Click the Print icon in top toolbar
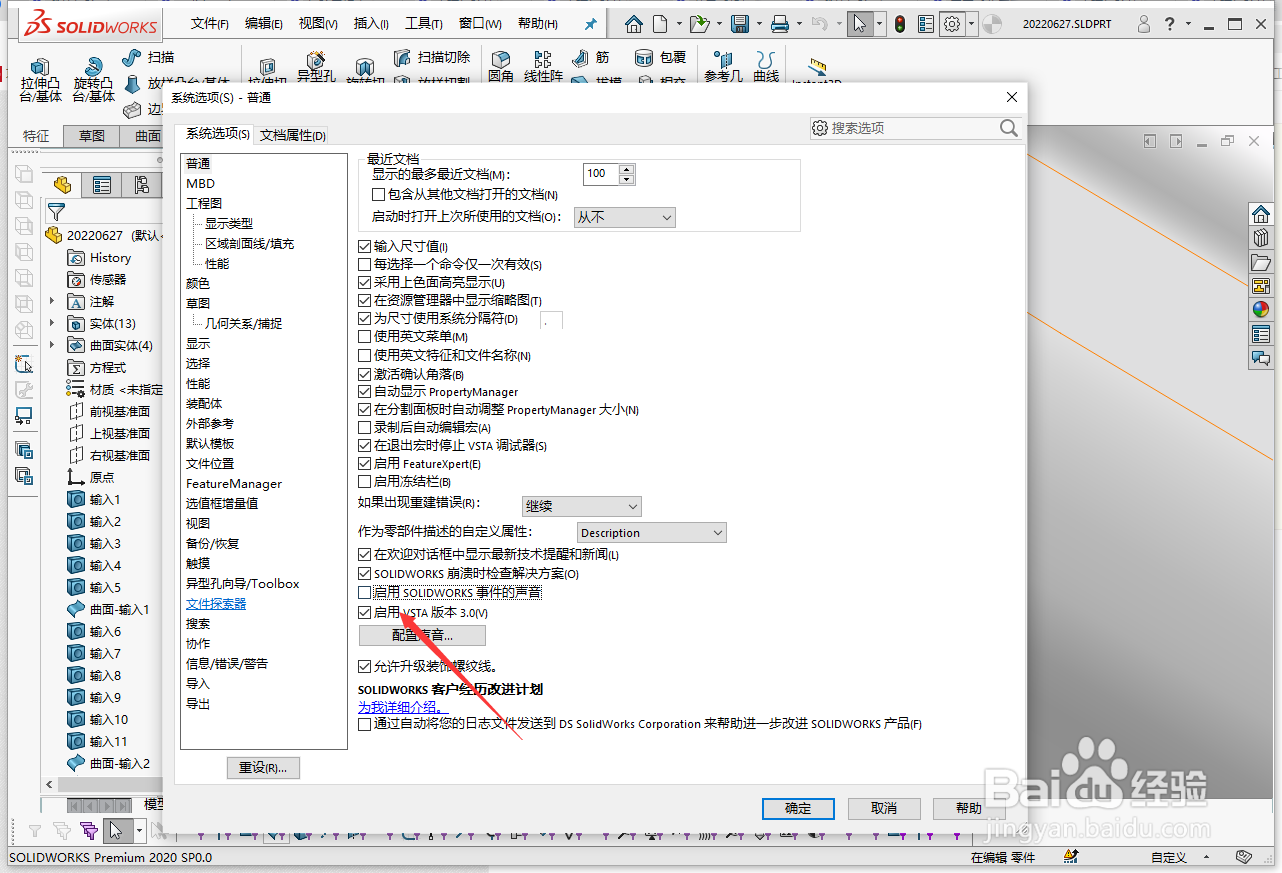Viewport: 1282px width, 873px height. 781,24
